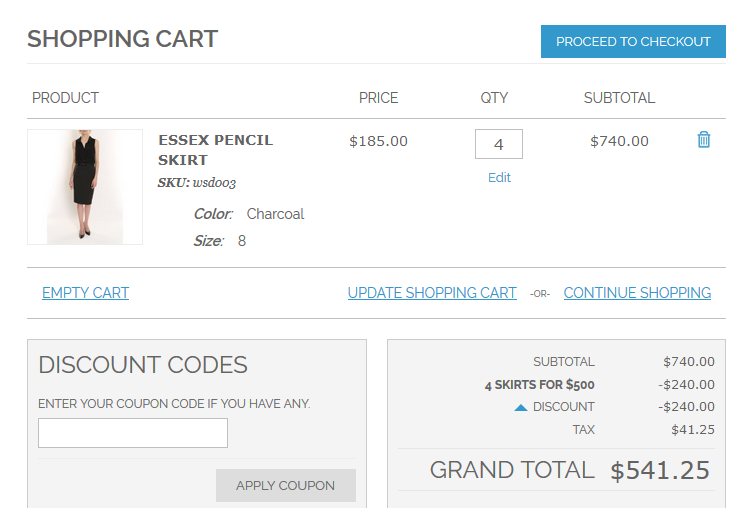The image size is (750, 508).
Task: Collapse the Discount breakdown triangle
Action: click(521, 407)
